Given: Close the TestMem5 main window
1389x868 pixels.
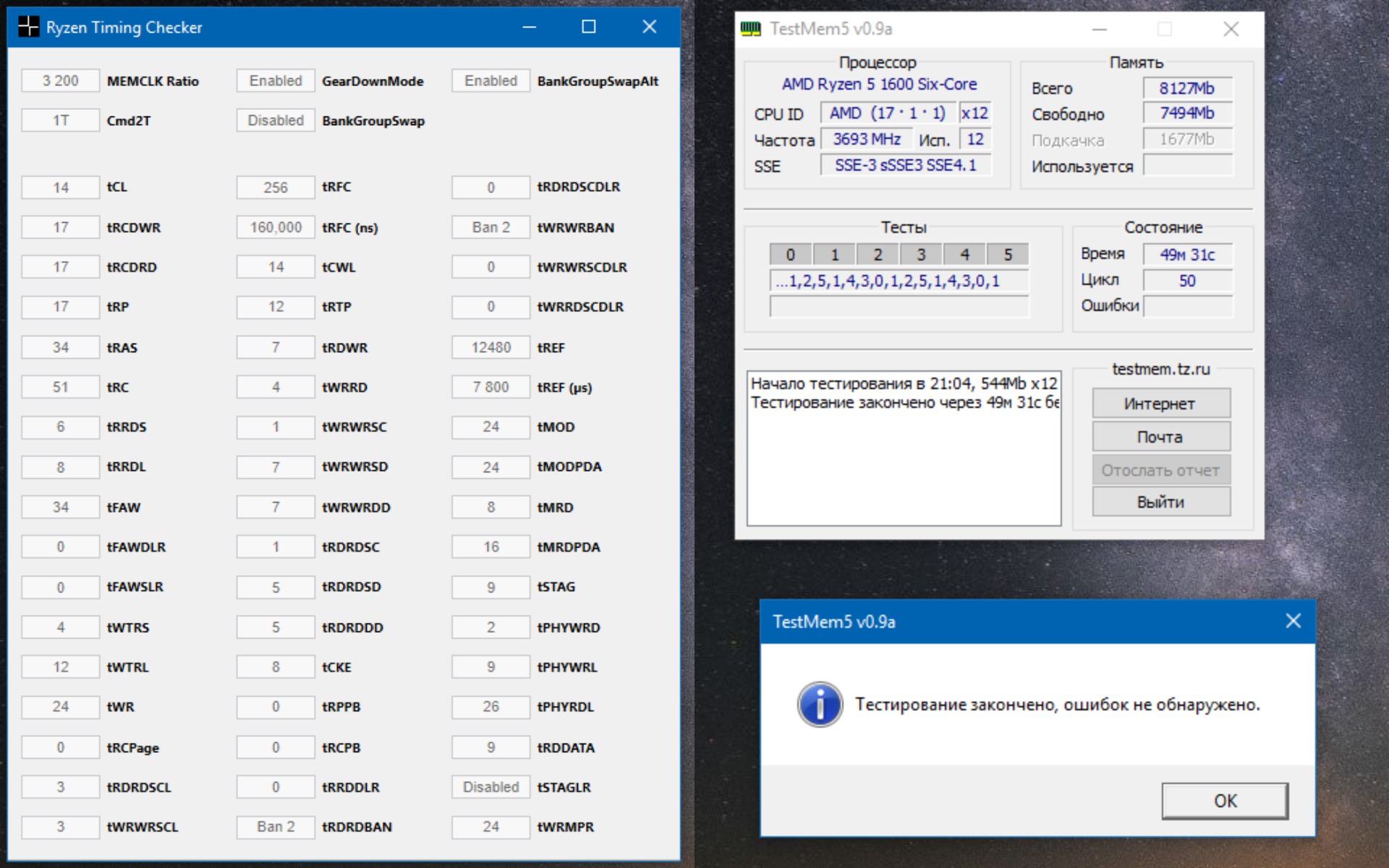Looking at the screenshot, I should click(1231, 29).
